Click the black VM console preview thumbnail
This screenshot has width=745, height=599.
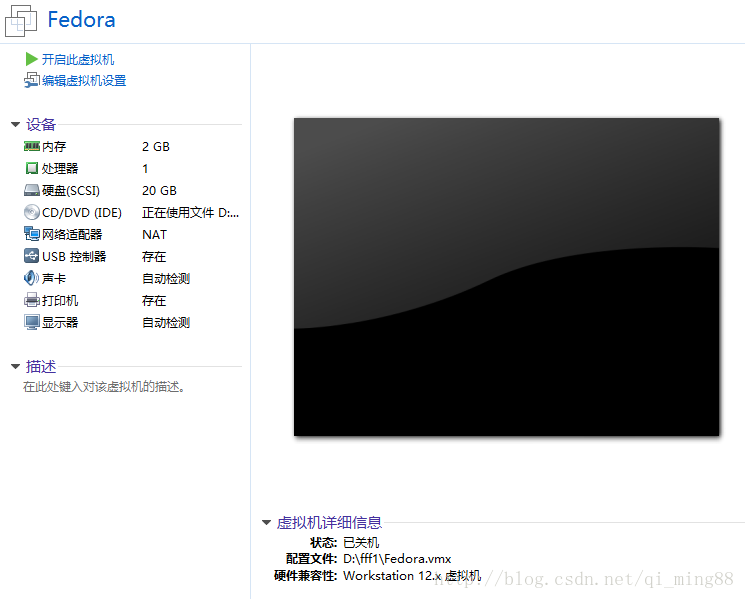point(506,277)
